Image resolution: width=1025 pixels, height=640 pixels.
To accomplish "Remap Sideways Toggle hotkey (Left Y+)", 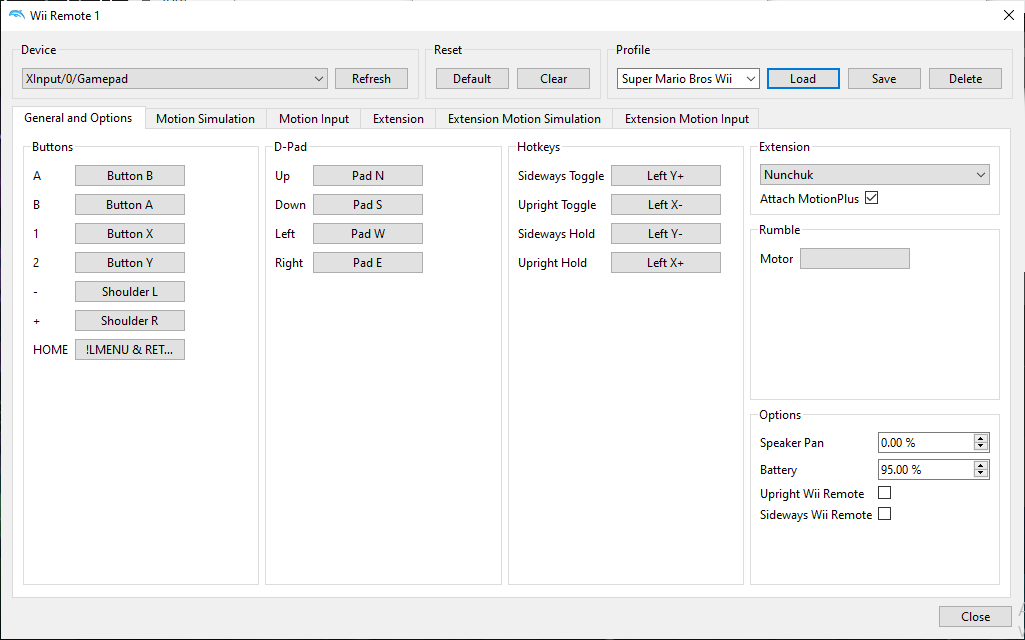I will [665, 175].
